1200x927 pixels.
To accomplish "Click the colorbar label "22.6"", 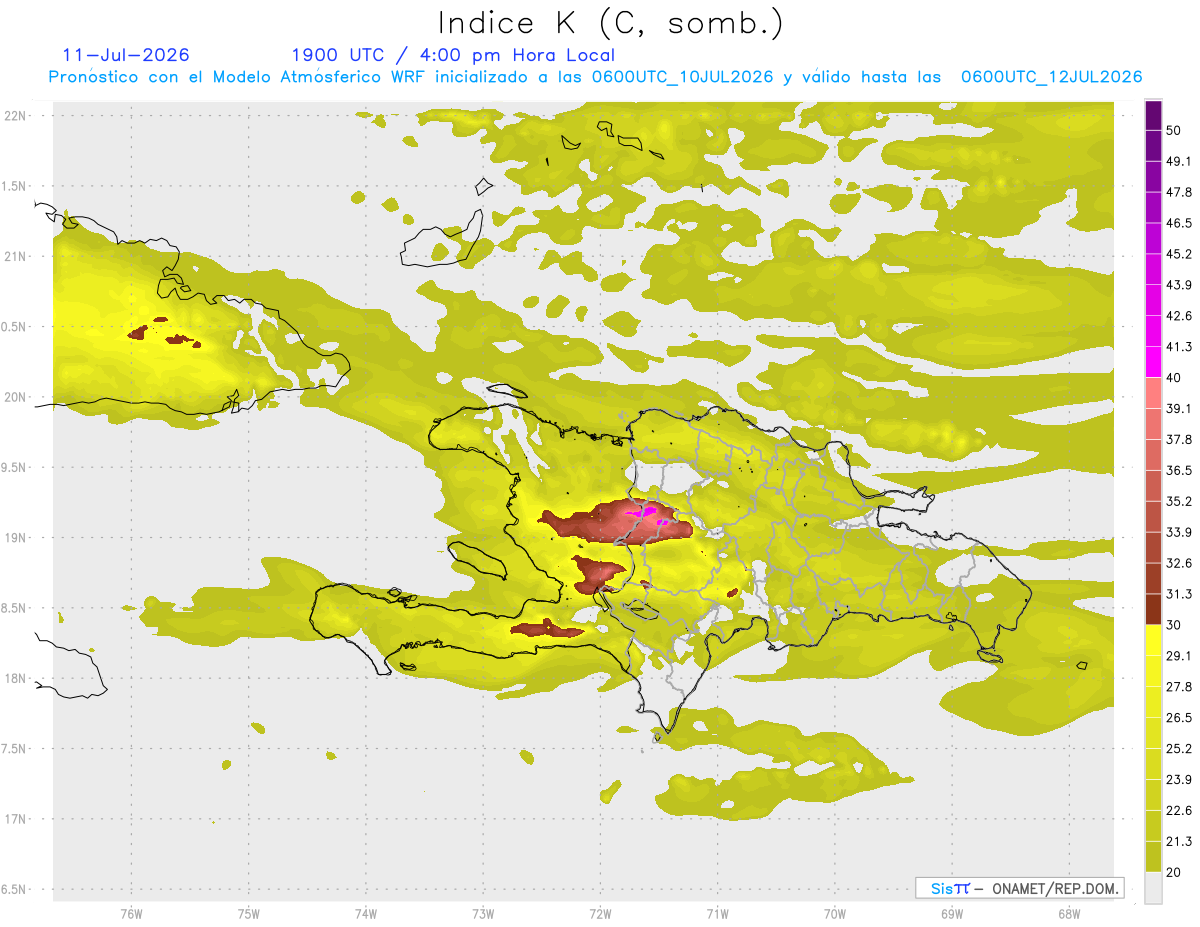I will click(1179, 810).
